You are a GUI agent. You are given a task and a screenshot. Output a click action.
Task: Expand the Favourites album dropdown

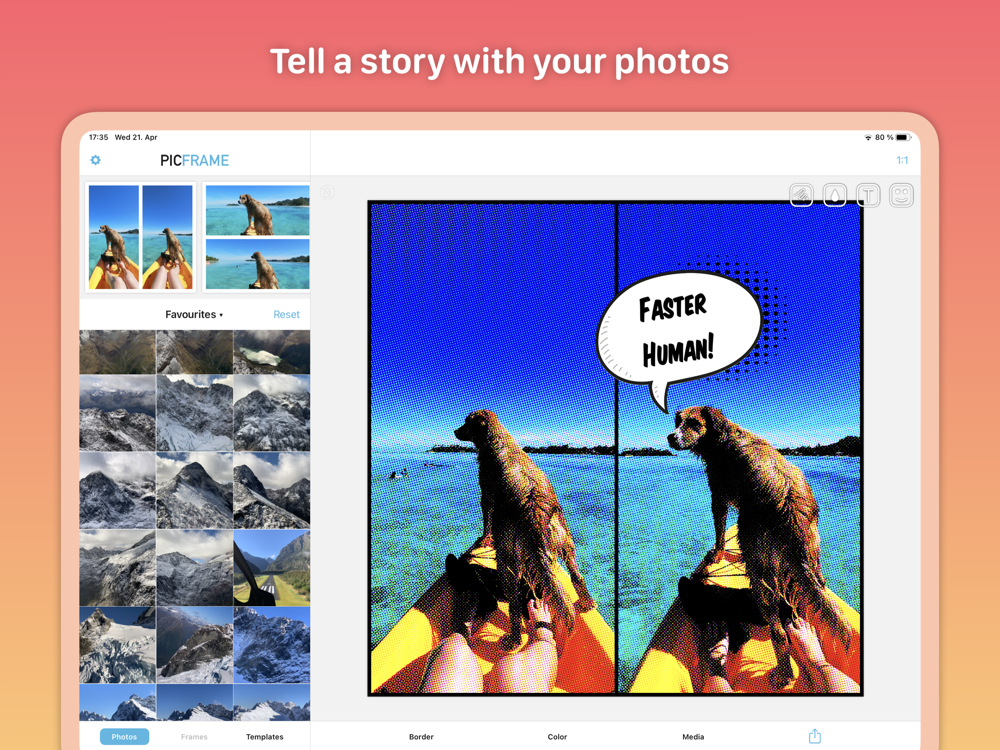194,314
